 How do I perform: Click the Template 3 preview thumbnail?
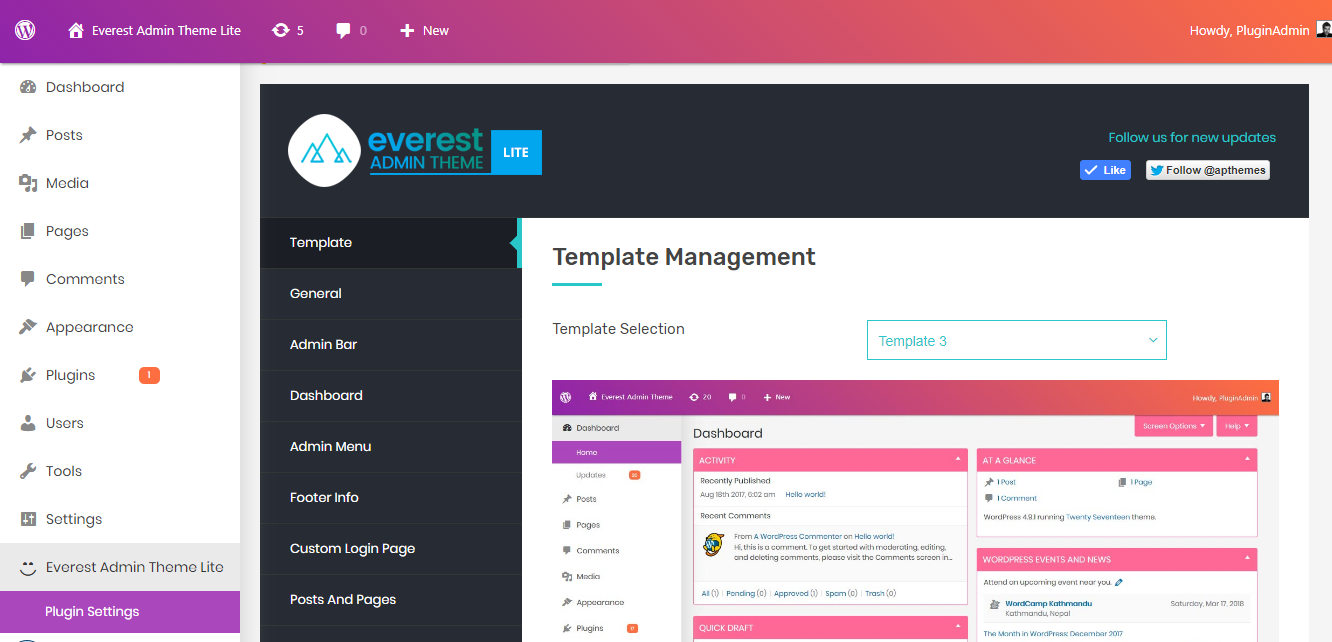[x=915, y=511]
